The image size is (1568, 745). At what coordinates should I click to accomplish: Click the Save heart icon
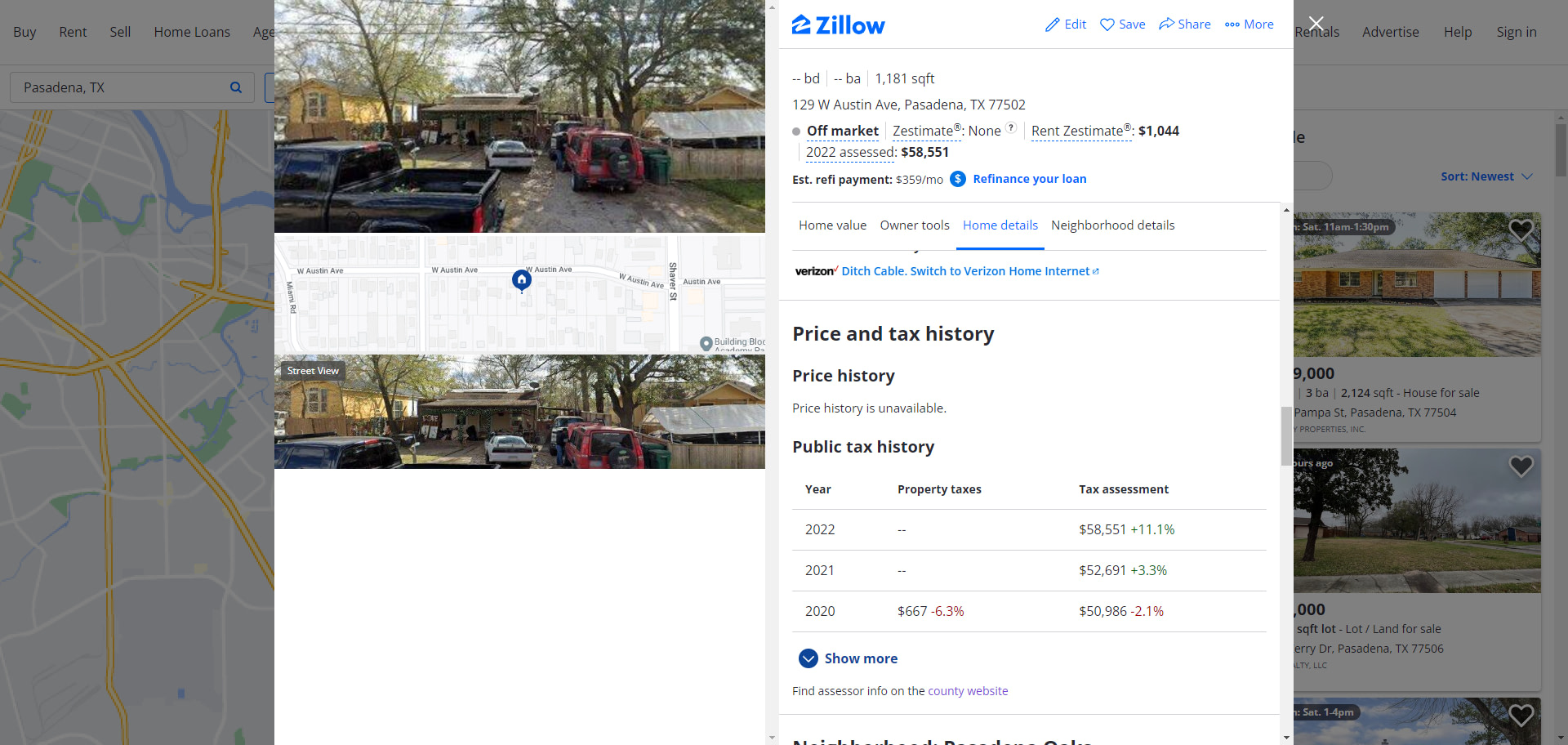coord(1107,25)
